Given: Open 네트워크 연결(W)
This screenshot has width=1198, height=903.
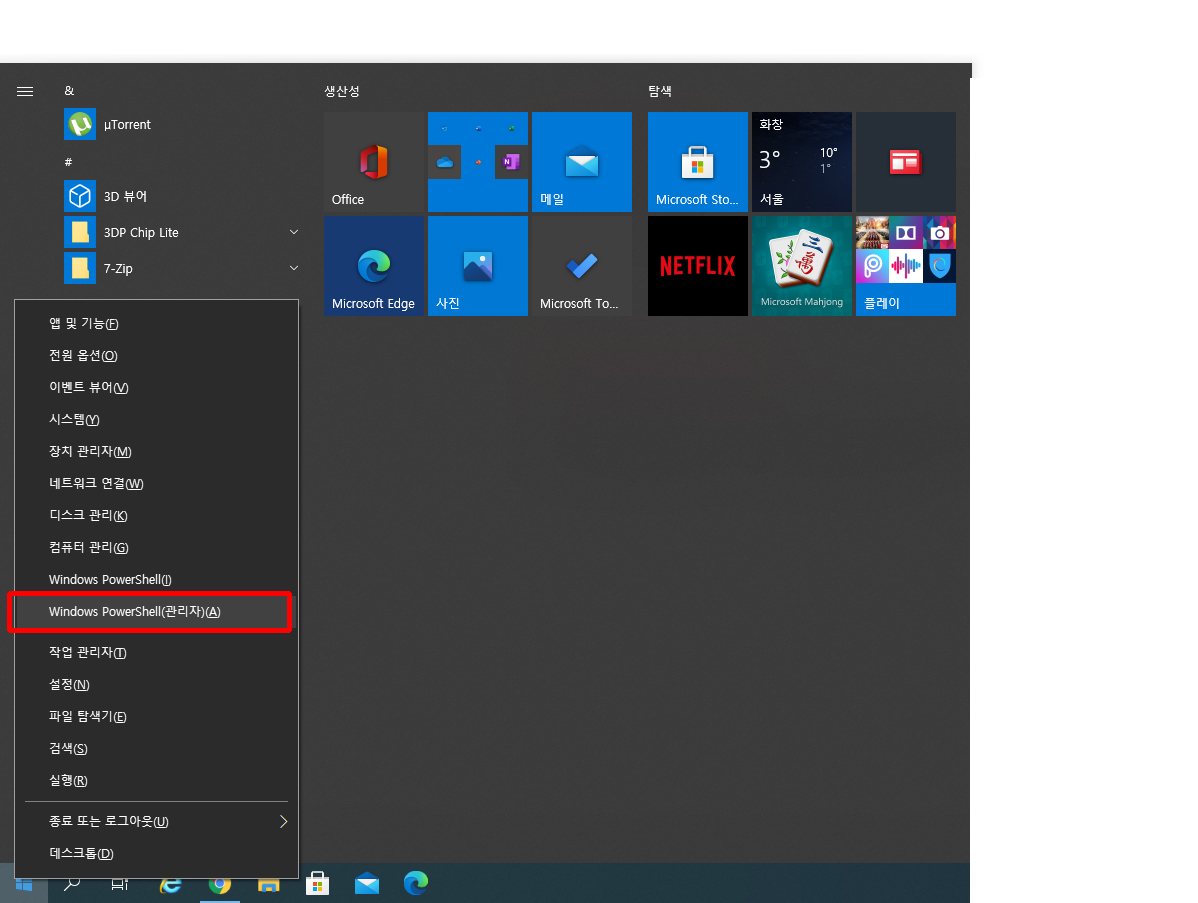Looking at the screenshot, I should (157, 484).
